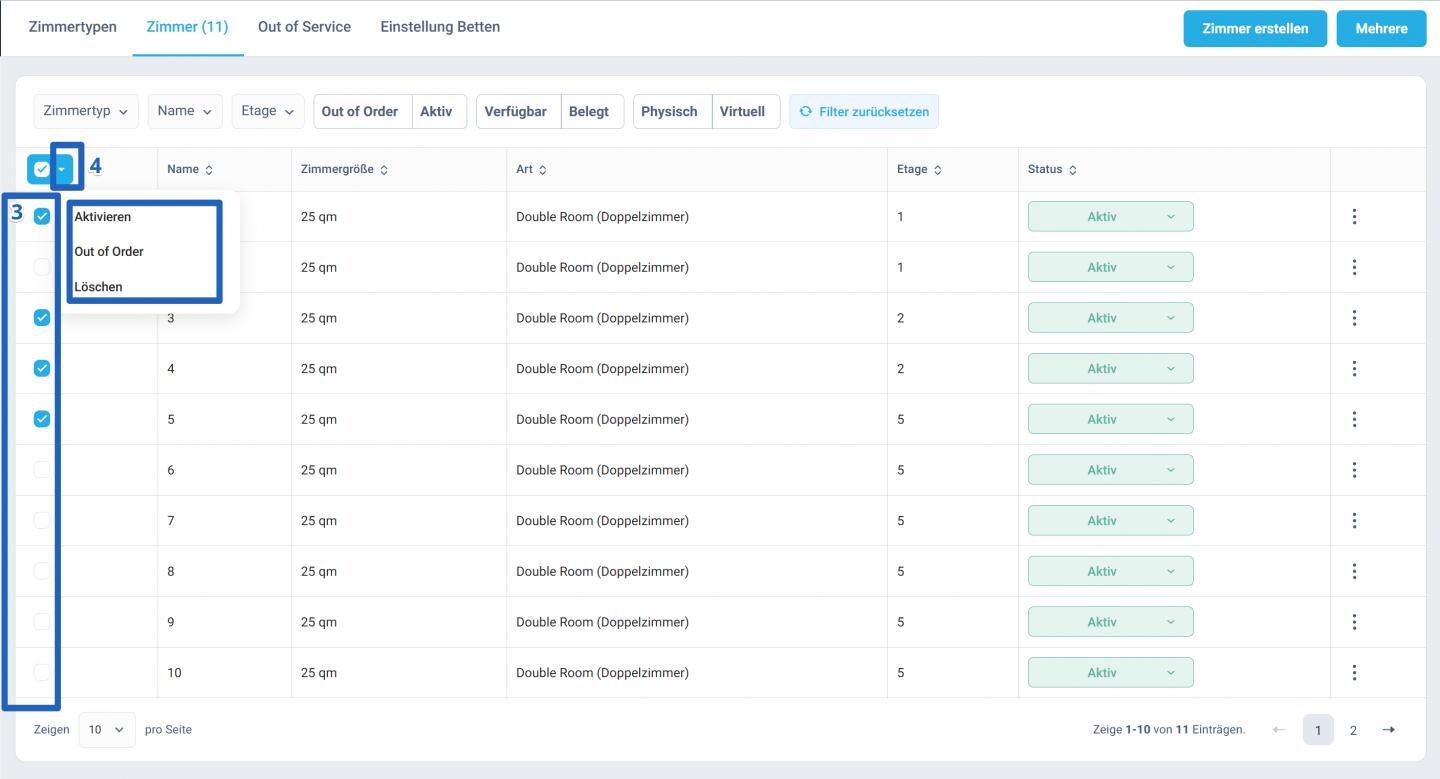Select Löschen in bulk actions menu
This screenshot has height=779, width=1440.
[98, 287]
